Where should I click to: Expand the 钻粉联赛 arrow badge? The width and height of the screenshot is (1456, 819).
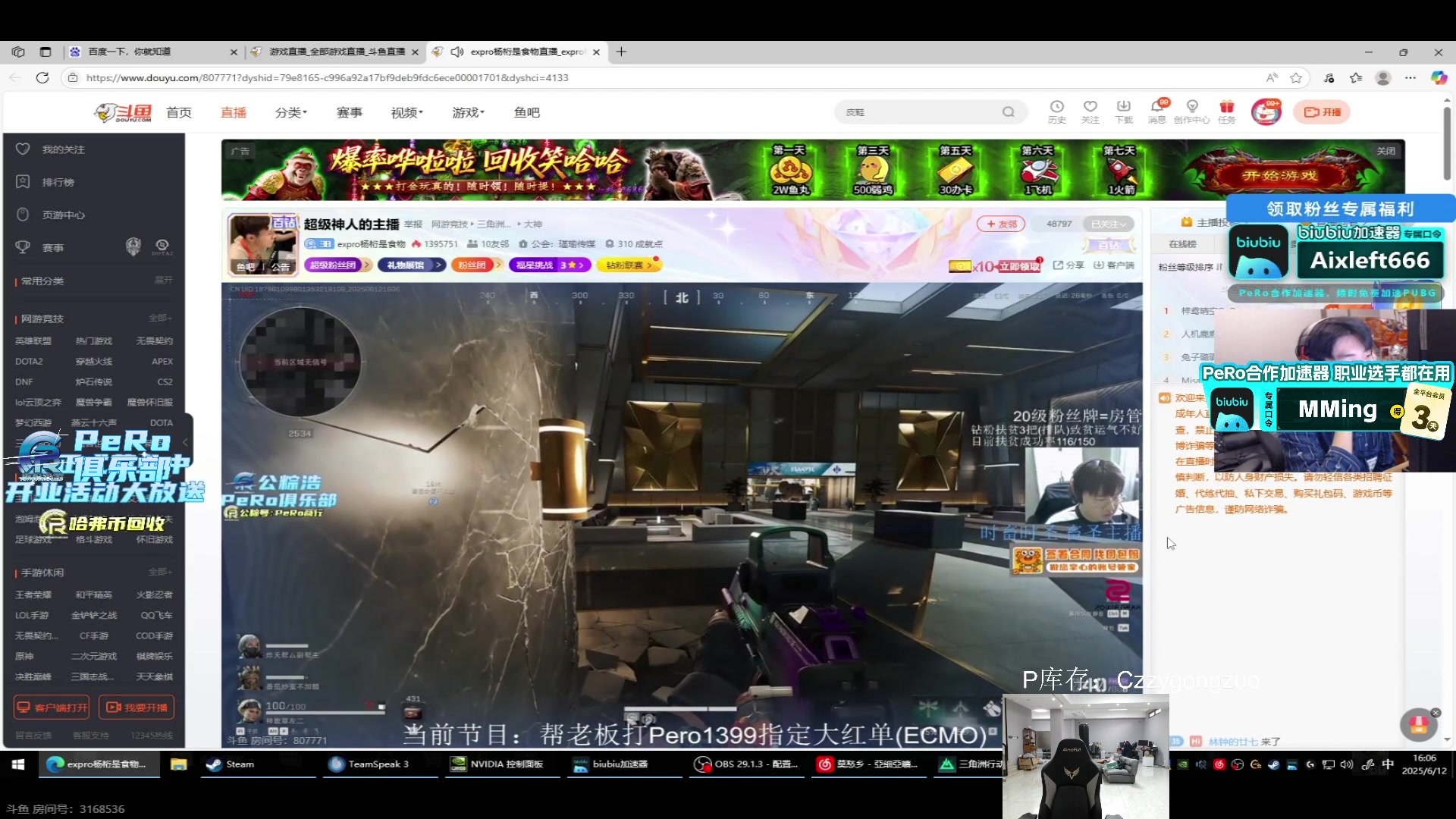(x=629, y=265)
